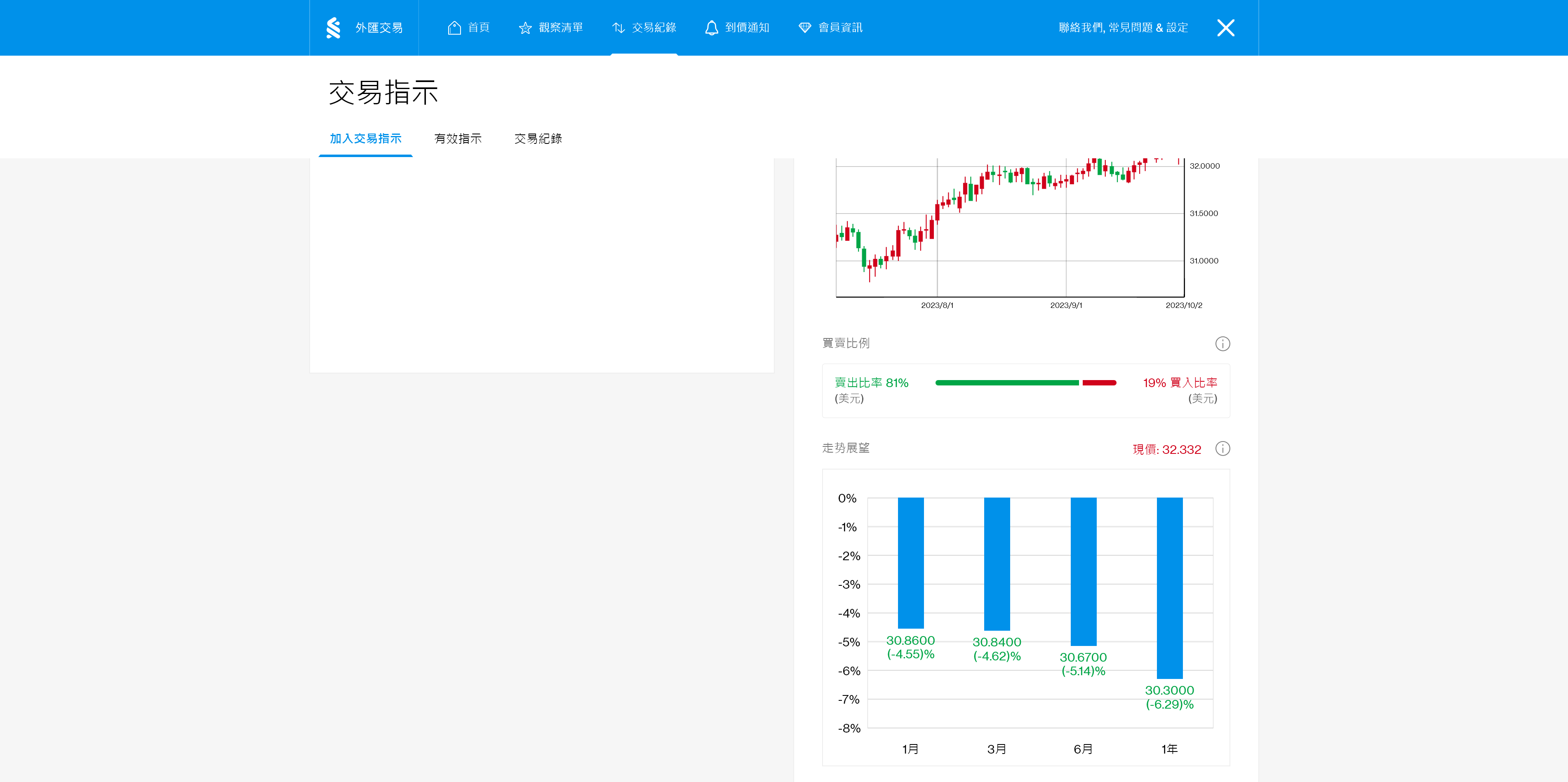Open 外匯交易 home label
The image size is (1568, 782).
[x=378, y=28]
